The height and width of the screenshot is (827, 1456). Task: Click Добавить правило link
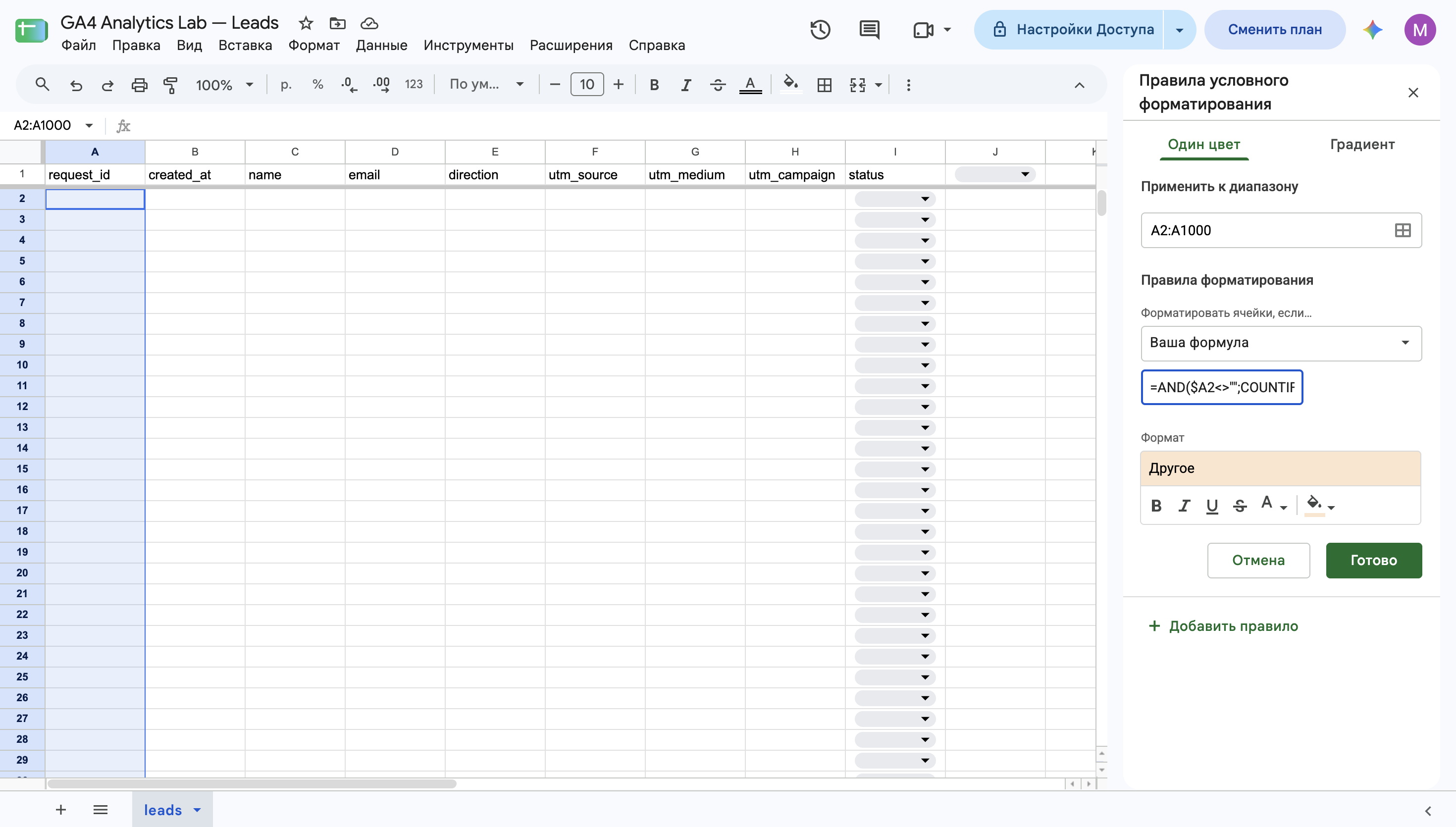[1223, 626]
